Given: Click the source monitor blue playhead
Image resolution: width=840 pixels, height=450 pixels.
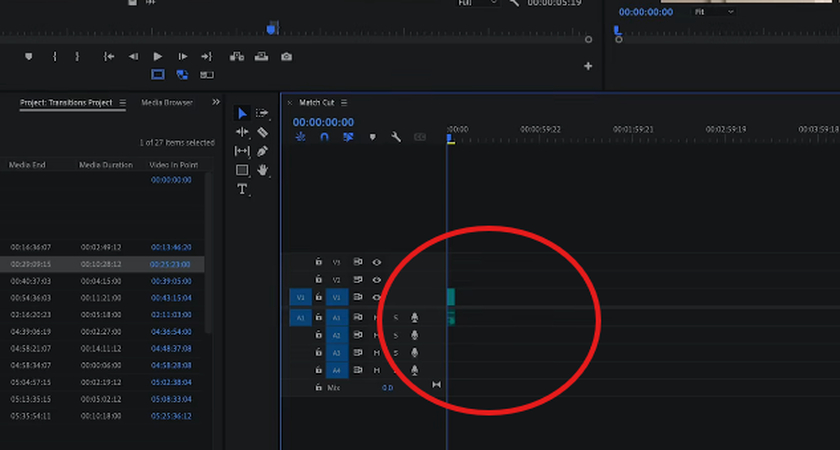Looking at the screenshot, I should click(x=272, y=28).
